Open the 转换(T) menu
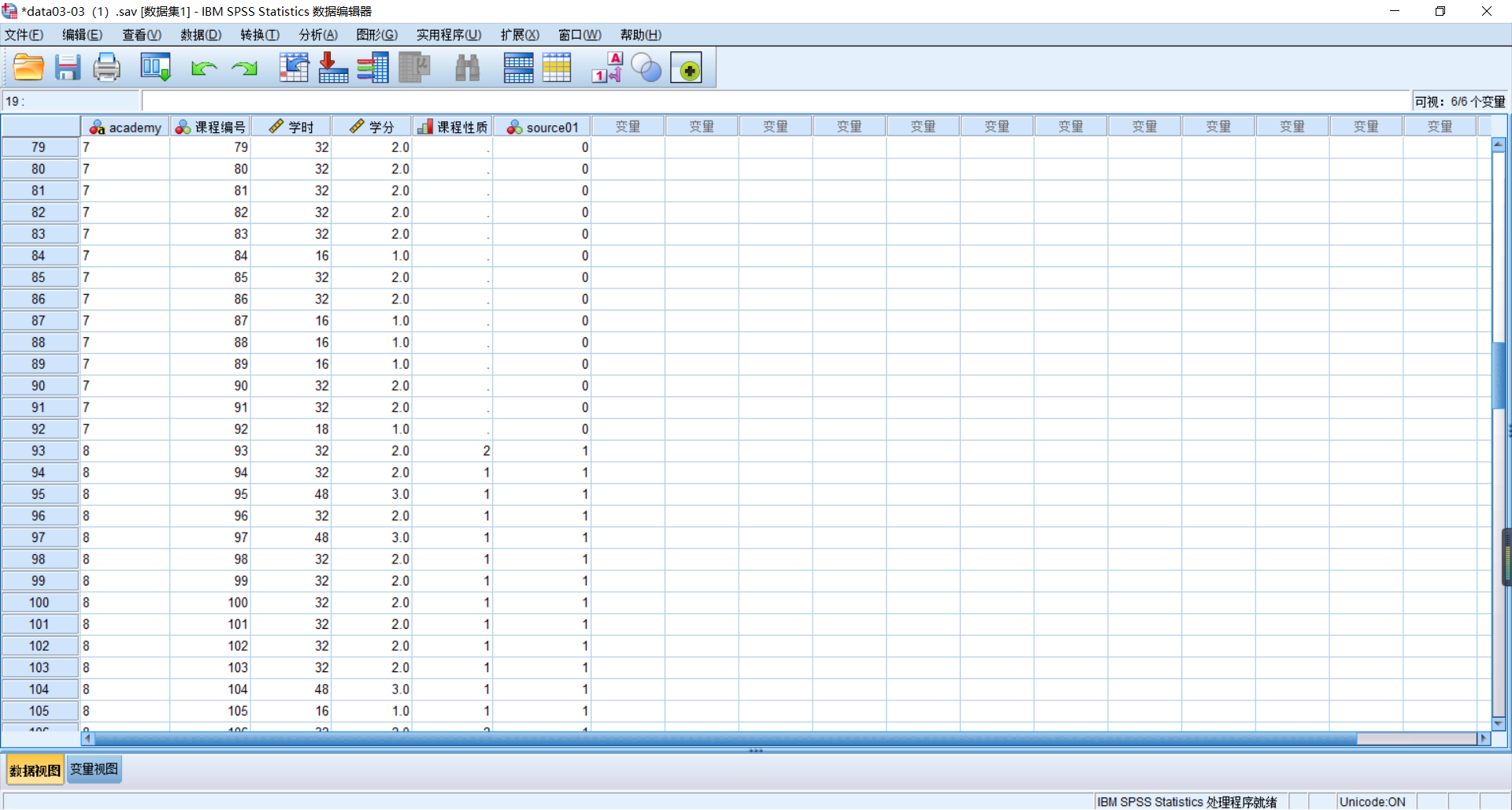1512x810 pixels. 260,35
